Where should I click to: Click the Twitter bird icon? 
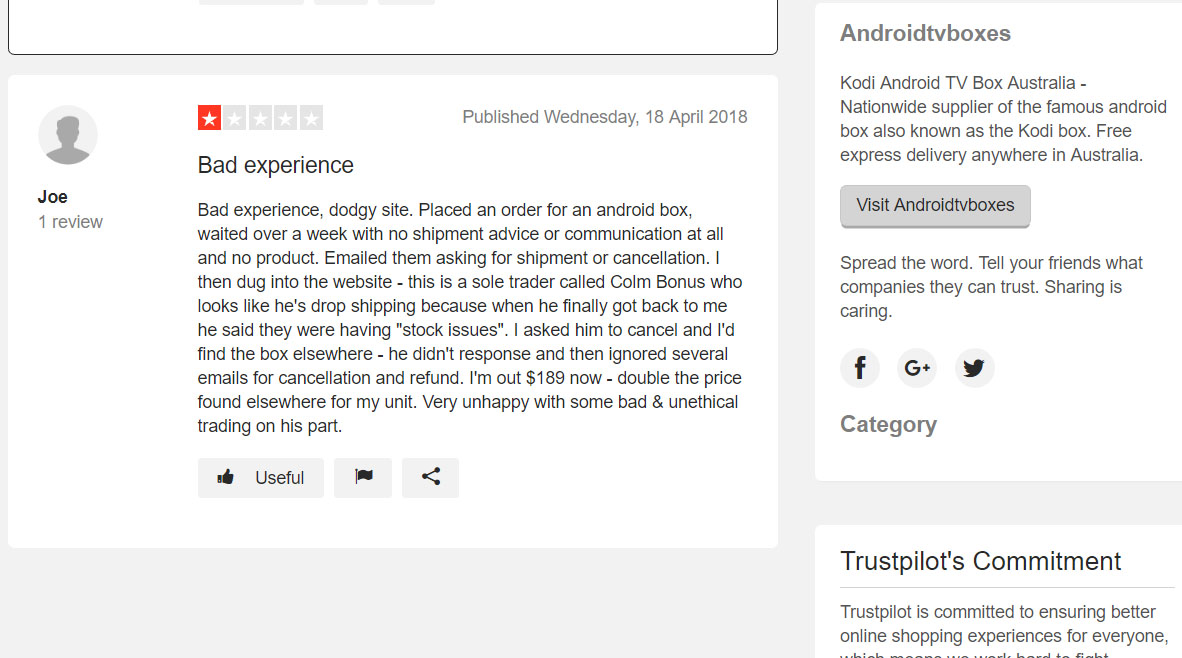tap(974, 368)
